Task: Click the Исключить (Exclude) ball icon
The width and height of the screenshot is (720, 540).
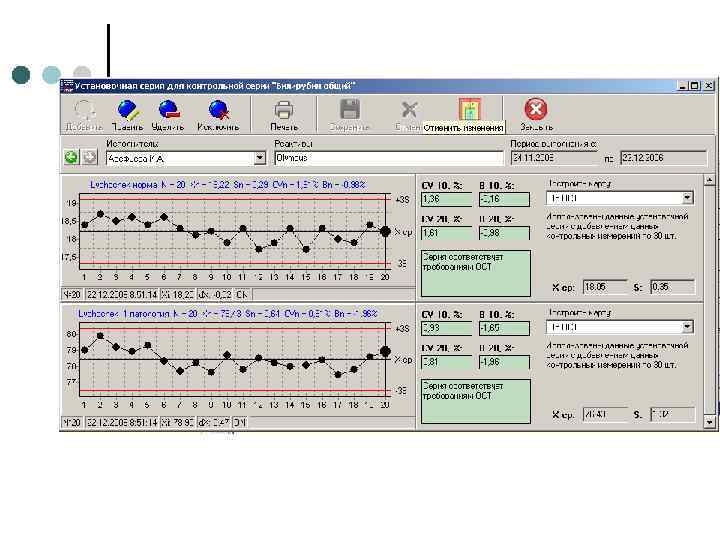Action: (218, 110)
